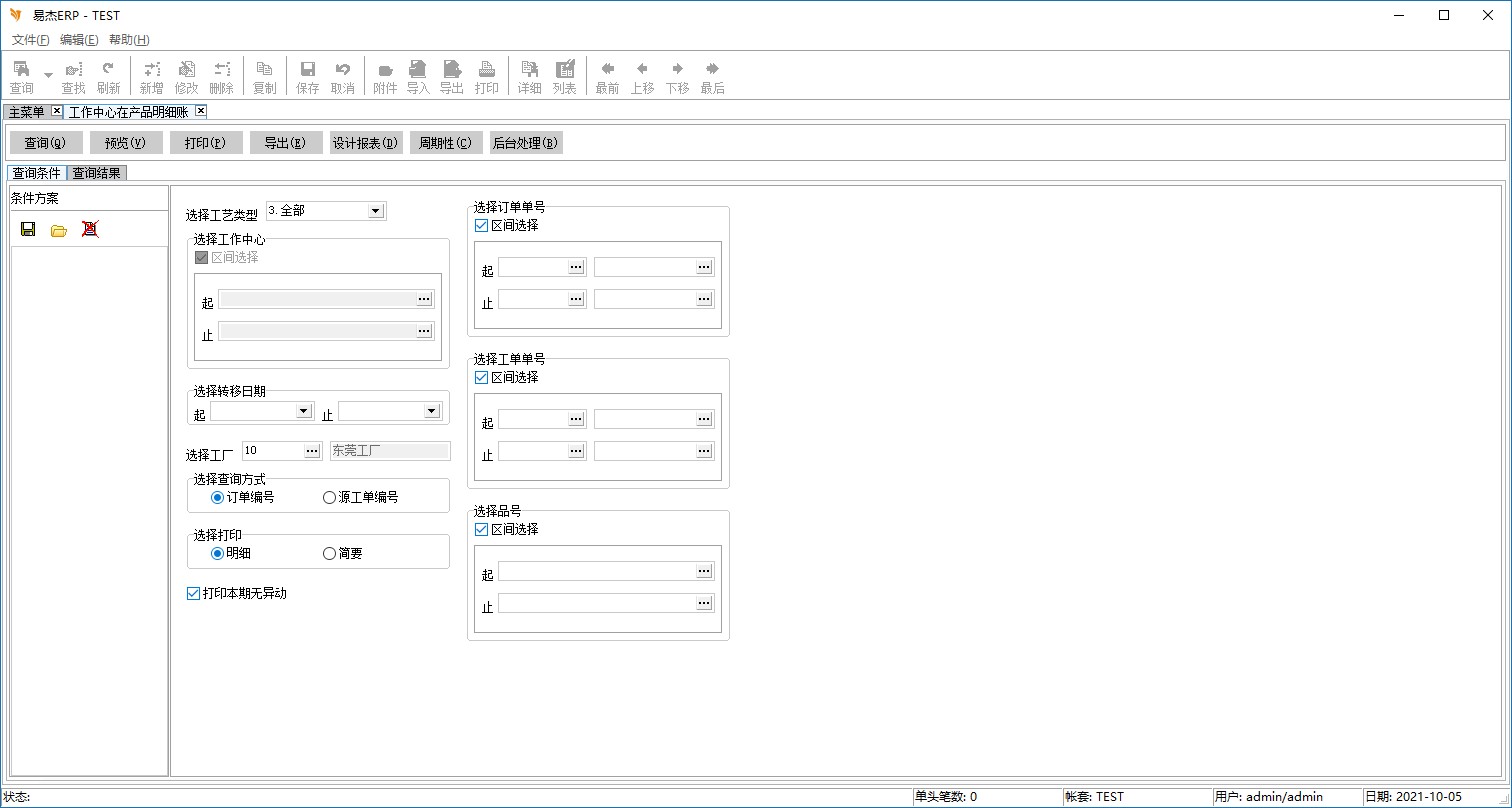
Task: Select the 源工单编号 radio option
Action: (329, 498)
